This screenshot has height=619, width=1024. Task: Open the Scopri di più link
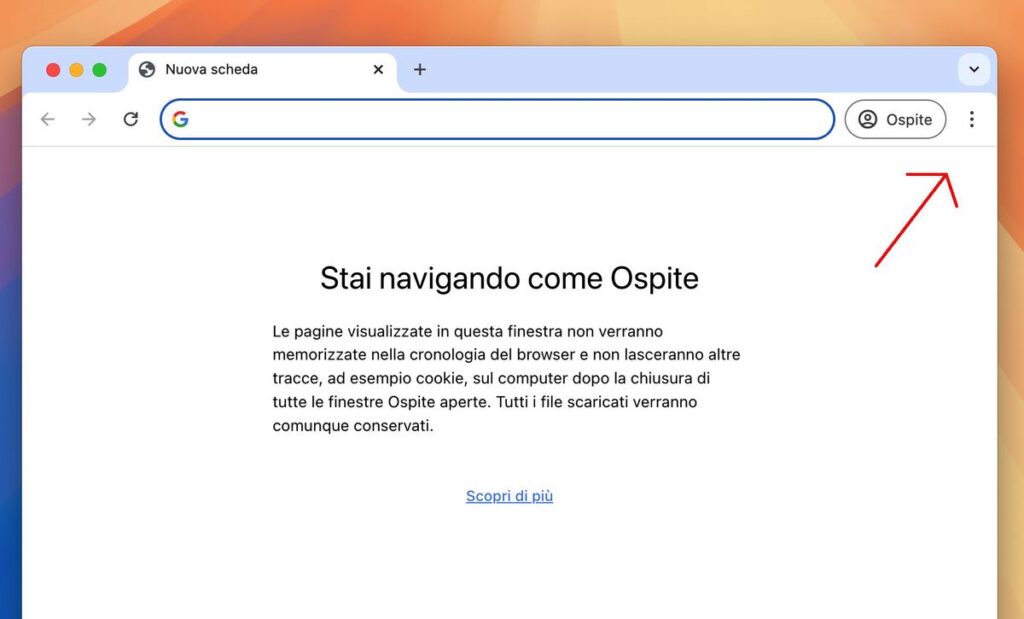pyautogui.click(x=510, y=495)
